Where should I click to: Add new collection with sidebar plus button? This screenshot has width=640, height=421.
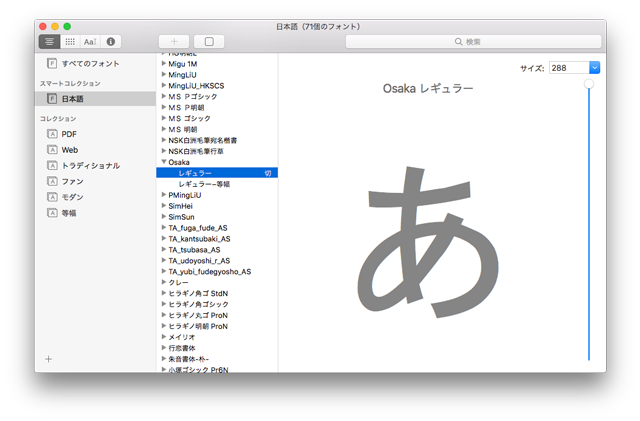pos(49,359)
